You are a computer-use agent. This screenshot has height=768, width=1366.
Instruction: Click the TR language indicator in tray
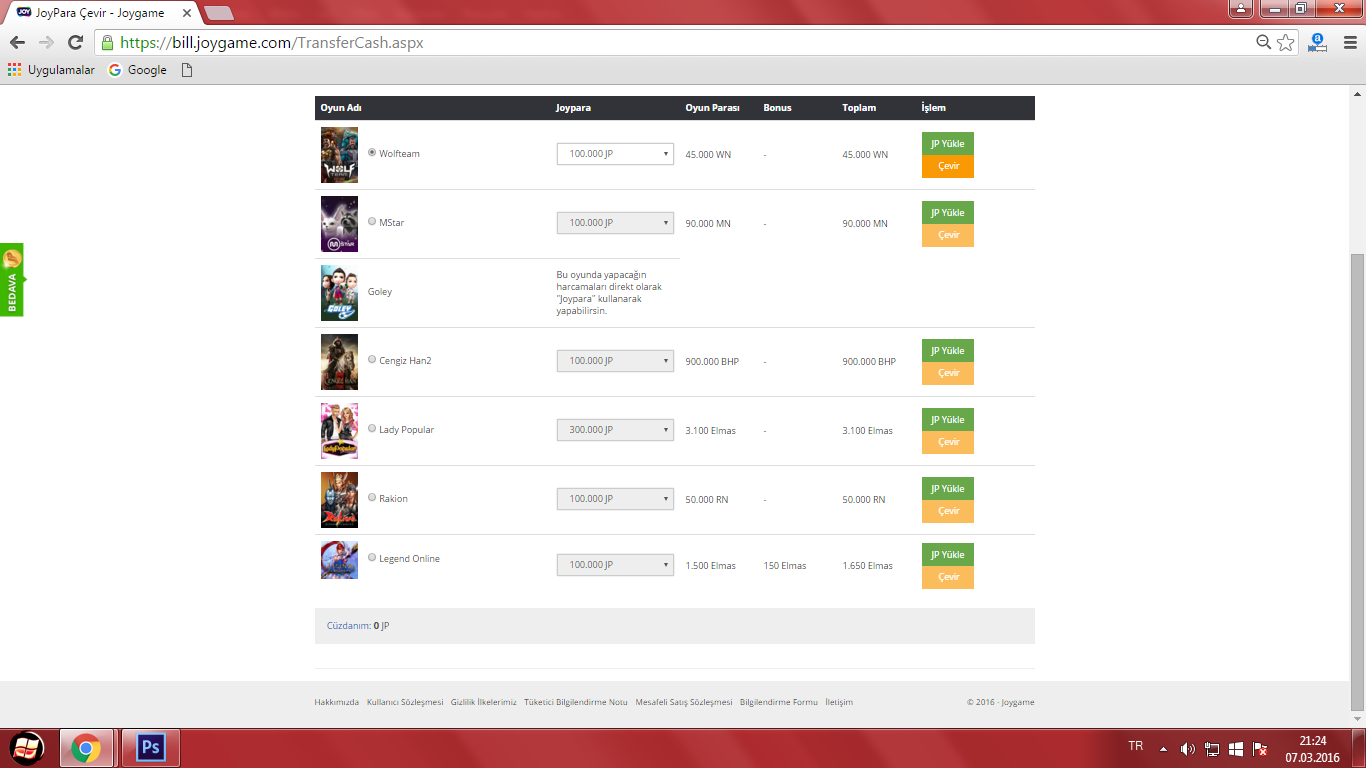pos(1136,747)
